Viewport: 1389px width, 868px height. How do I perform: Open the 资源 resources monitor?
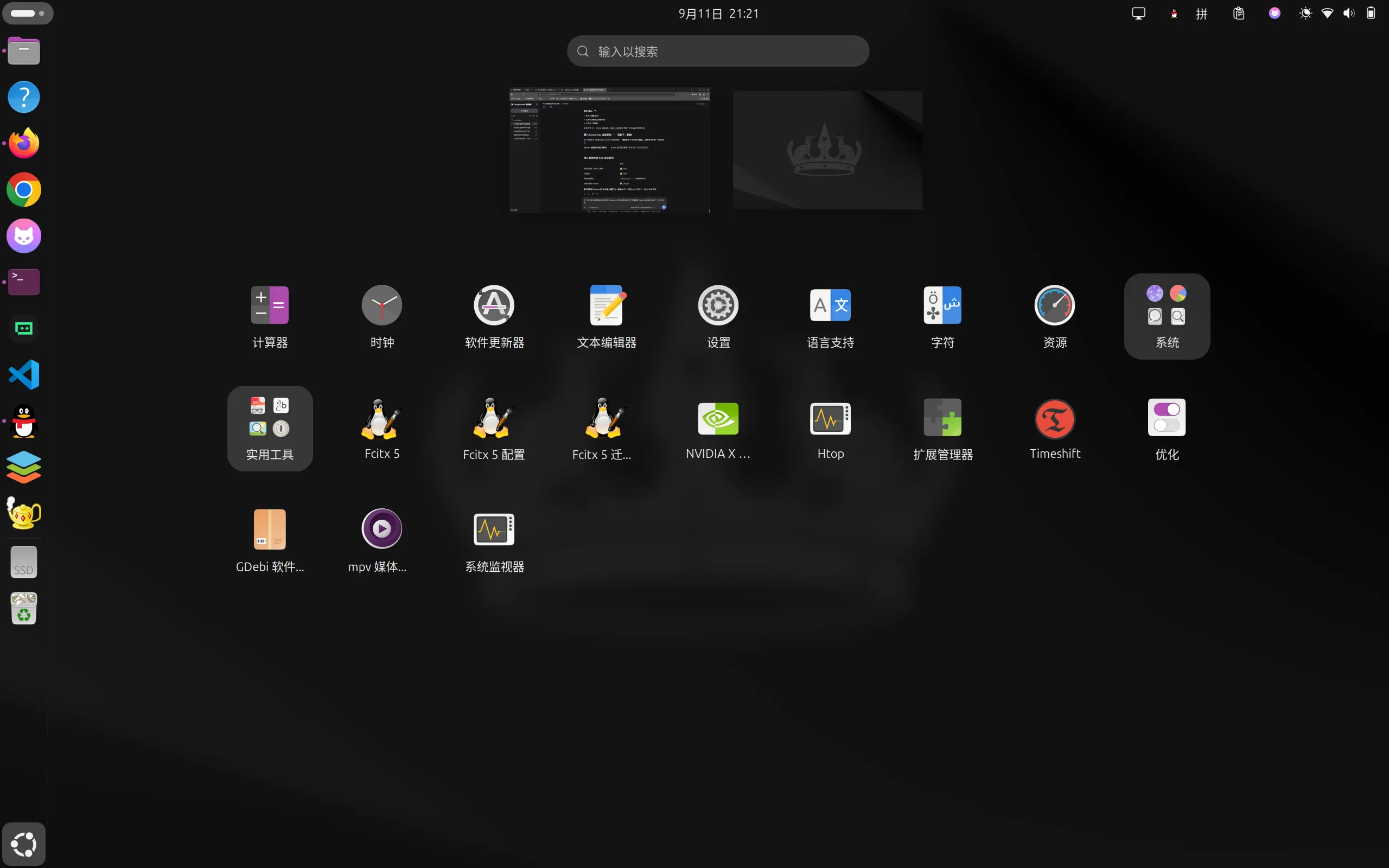(x=1055, y=316)
